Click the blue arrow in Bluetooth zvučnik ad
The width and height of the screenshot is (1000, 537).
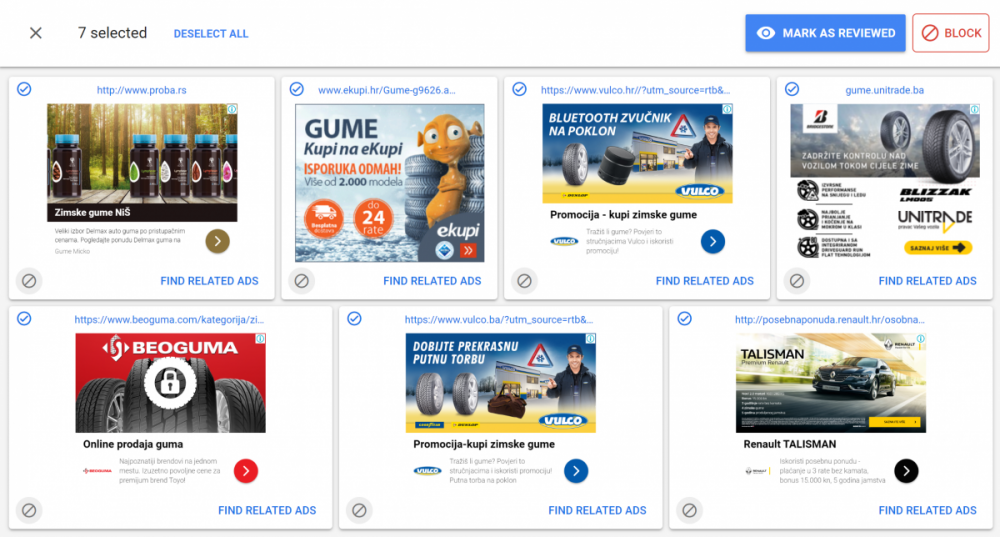(x=712, y=241)
